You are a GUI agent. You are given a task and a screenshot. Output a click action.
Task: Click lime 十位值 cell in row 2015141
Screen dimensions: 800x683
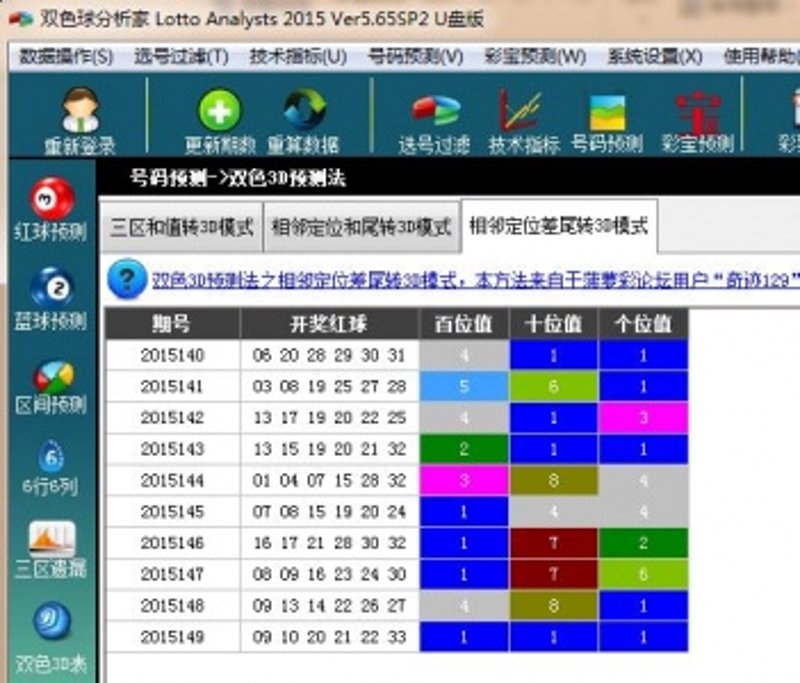click(x=554, y=386)
